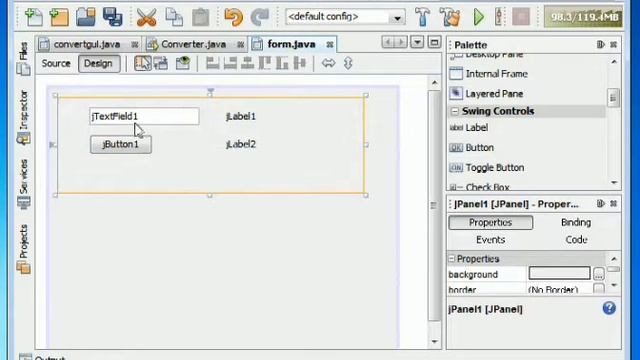Click the New Project icon
Viewport: 640px width, 360px height.
coord(59,17)
